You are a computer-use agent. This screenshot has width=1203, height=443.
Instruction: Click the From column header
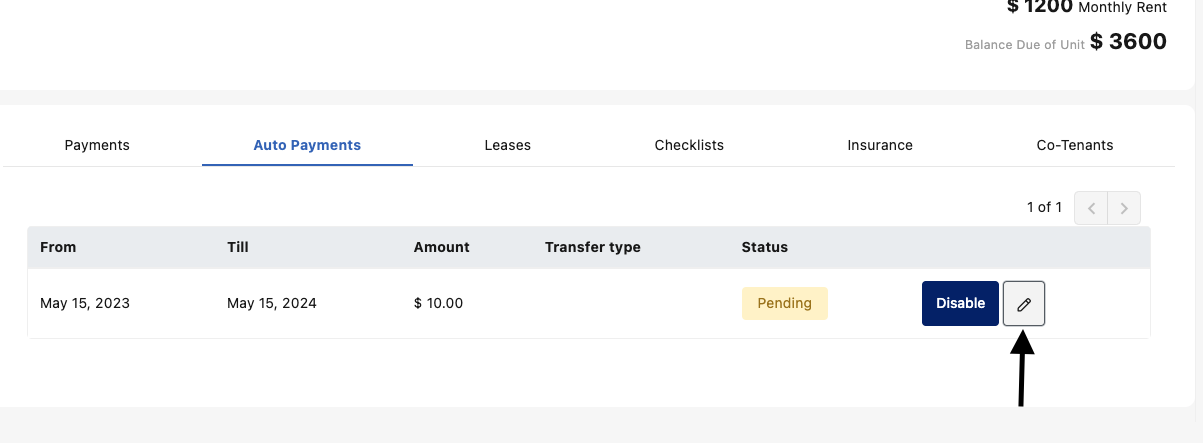58,247
